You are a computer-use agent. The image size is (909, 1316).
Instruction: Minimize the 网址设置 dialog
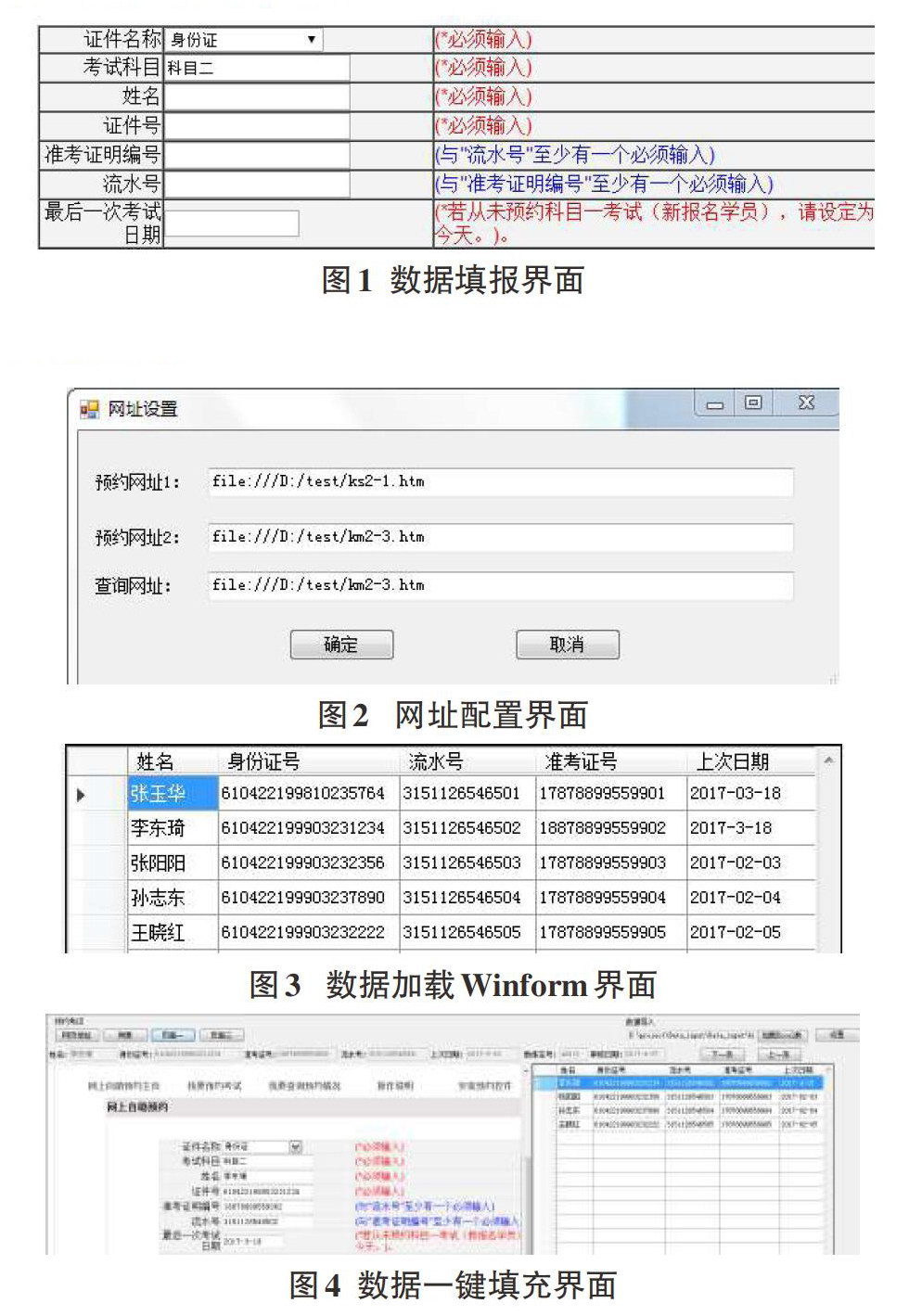coord(714,404)
